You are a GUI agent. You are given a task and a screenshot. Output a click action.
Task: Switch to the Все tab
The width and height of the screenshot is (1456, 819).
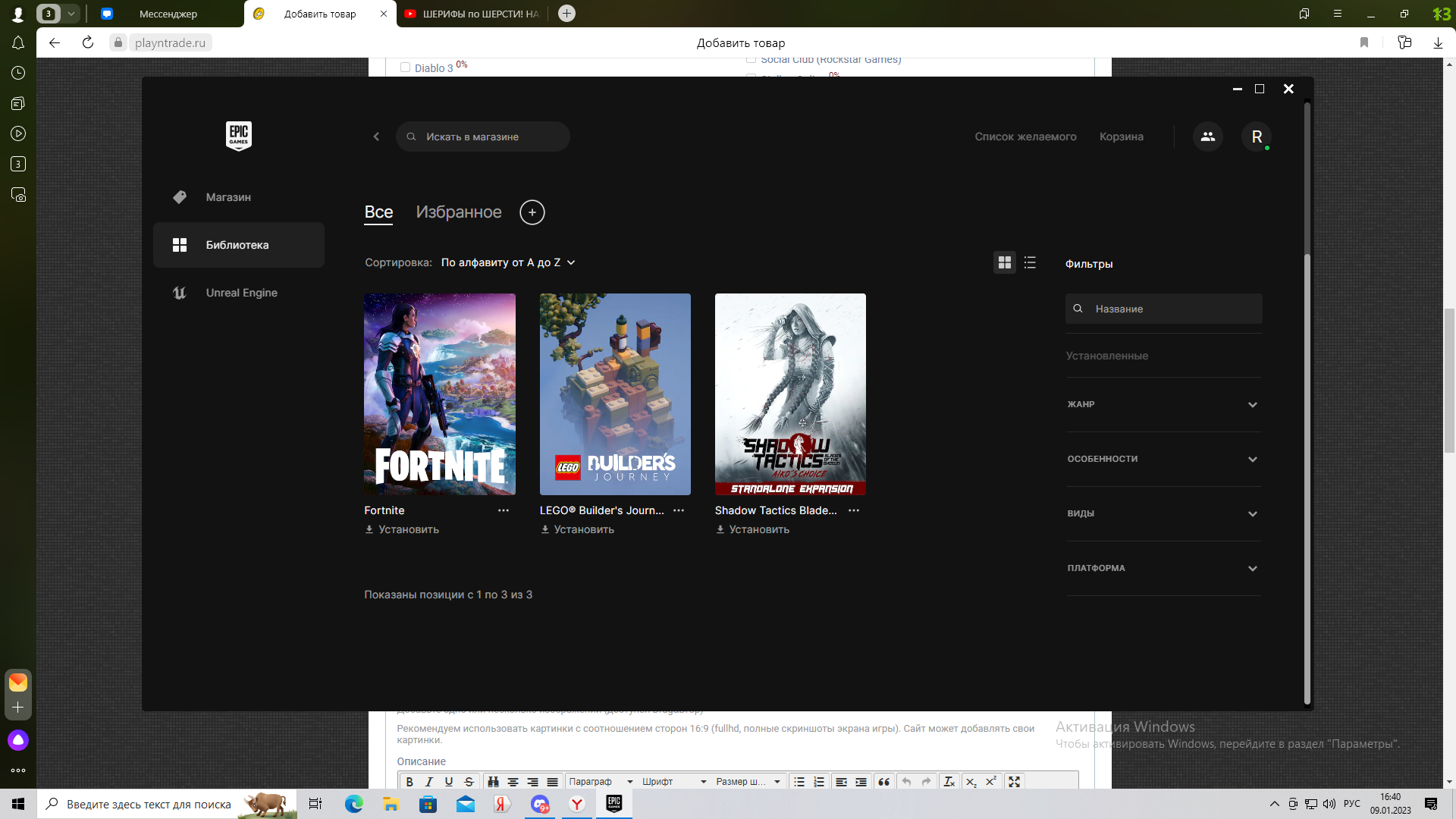click(378, 212)
